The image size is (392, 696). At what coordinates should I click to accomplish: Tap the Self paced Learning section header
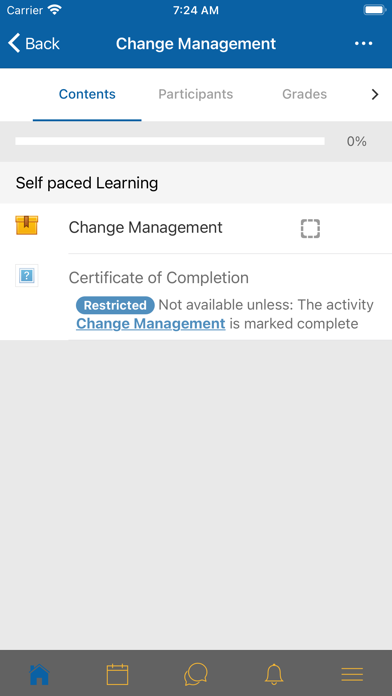click(196, 183)
